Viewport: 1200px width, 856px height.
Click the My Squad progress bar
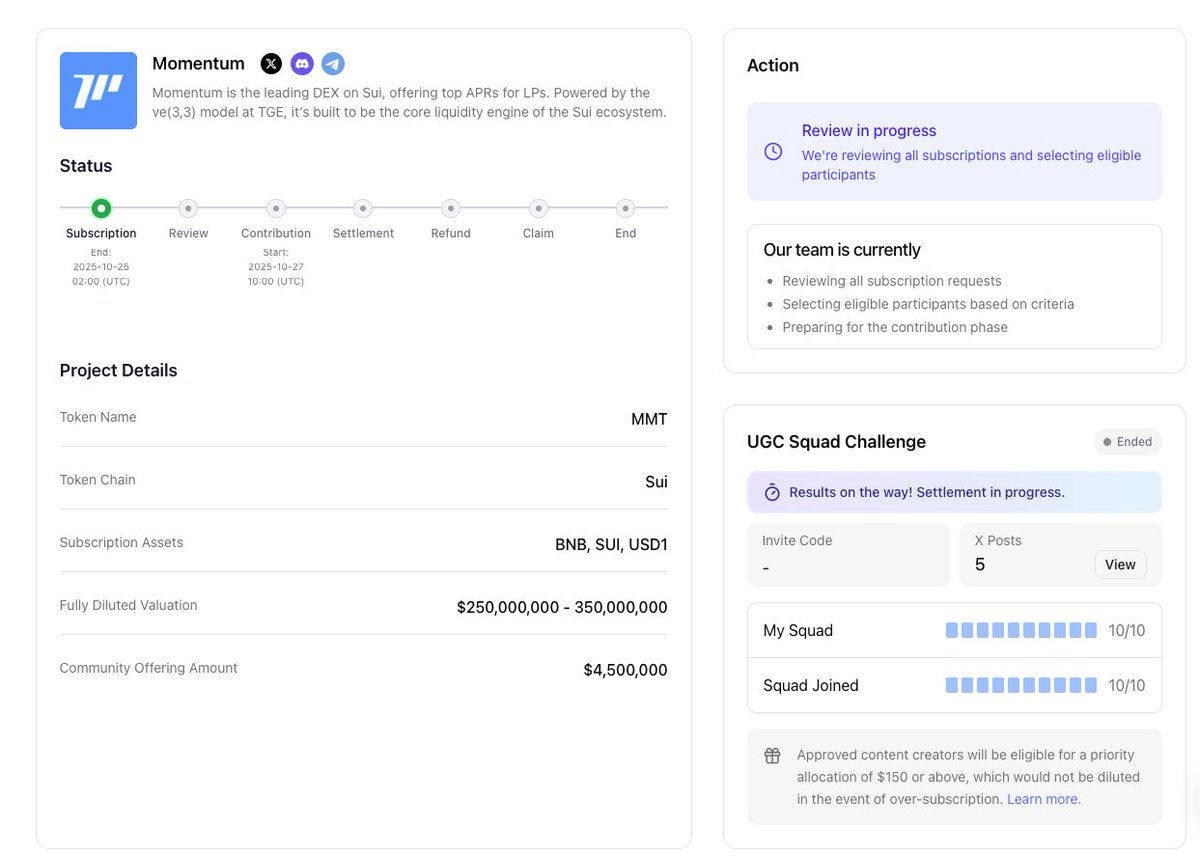pos(1021,630)
